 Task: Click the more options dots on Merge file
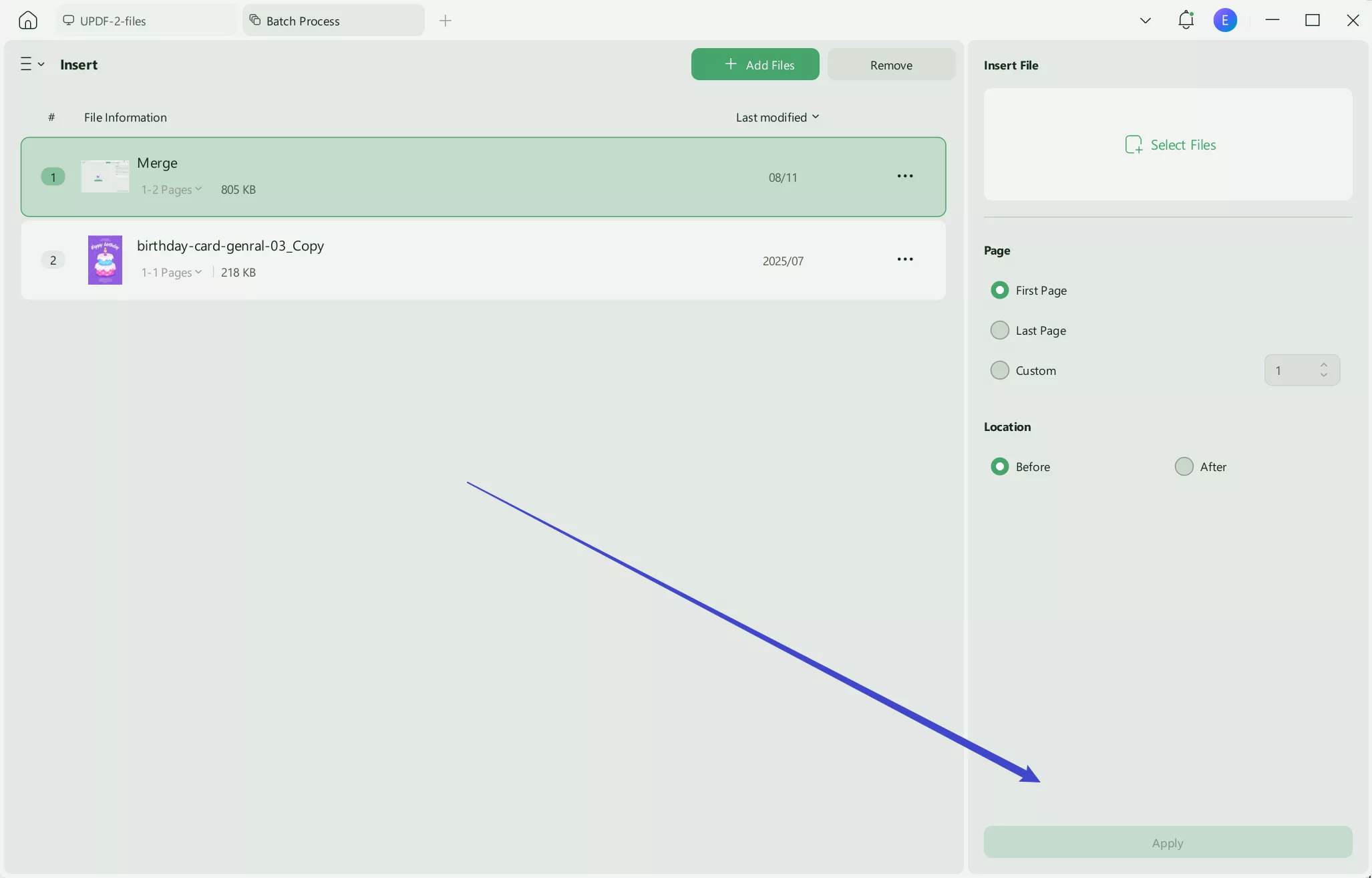coord(905,176)
